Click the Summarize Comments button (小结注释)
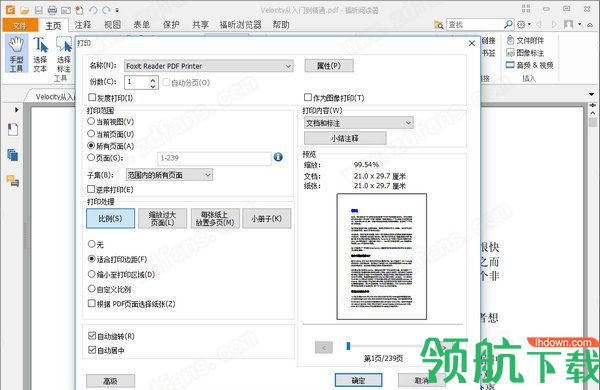Viewport: 600px width, 390px height. point(345,138)
